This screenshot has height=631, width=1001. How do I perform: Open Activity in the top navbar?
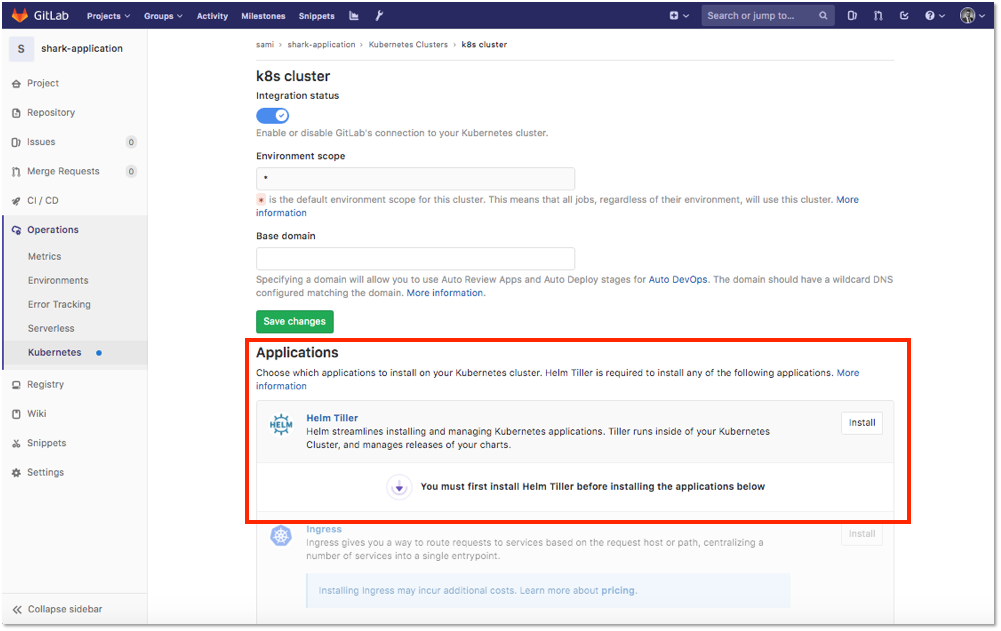[x=212, y=16]
